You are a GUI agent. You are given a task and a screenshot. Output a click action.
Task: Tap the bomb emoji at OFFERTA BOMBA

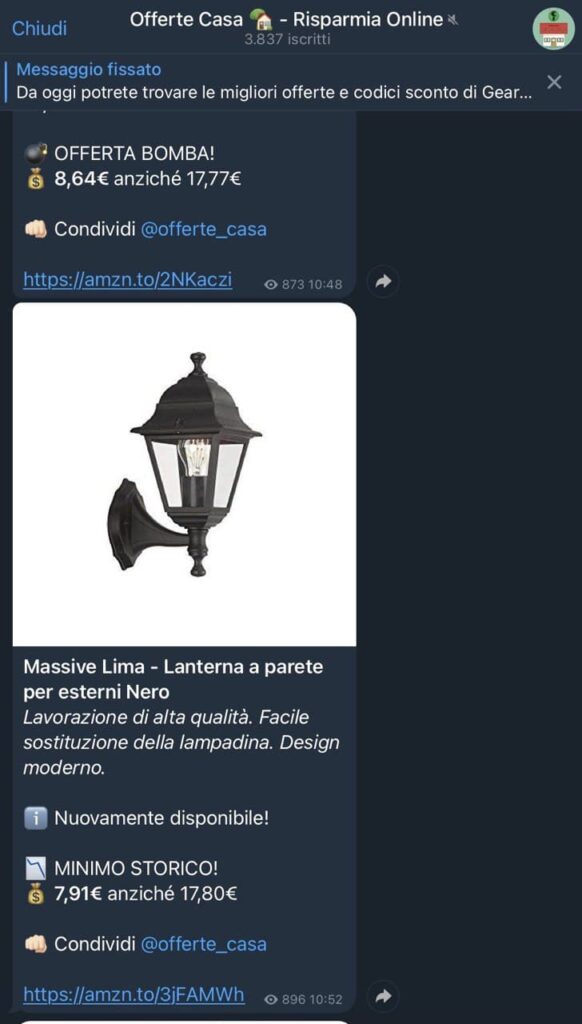tap(35, 154)
